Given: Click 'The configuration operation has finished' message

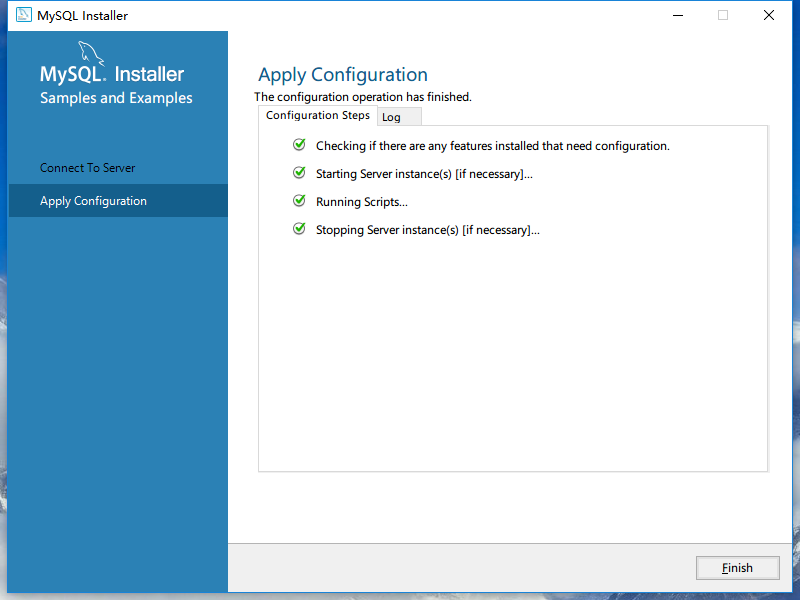Looking at the screenshot, I should coord(363,97).
